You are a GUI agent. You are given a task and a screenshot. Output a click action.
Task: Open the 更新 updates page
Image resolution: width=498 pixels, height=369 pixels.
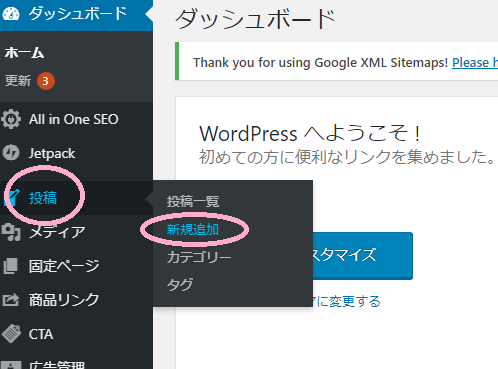click(x=18, y=81)
